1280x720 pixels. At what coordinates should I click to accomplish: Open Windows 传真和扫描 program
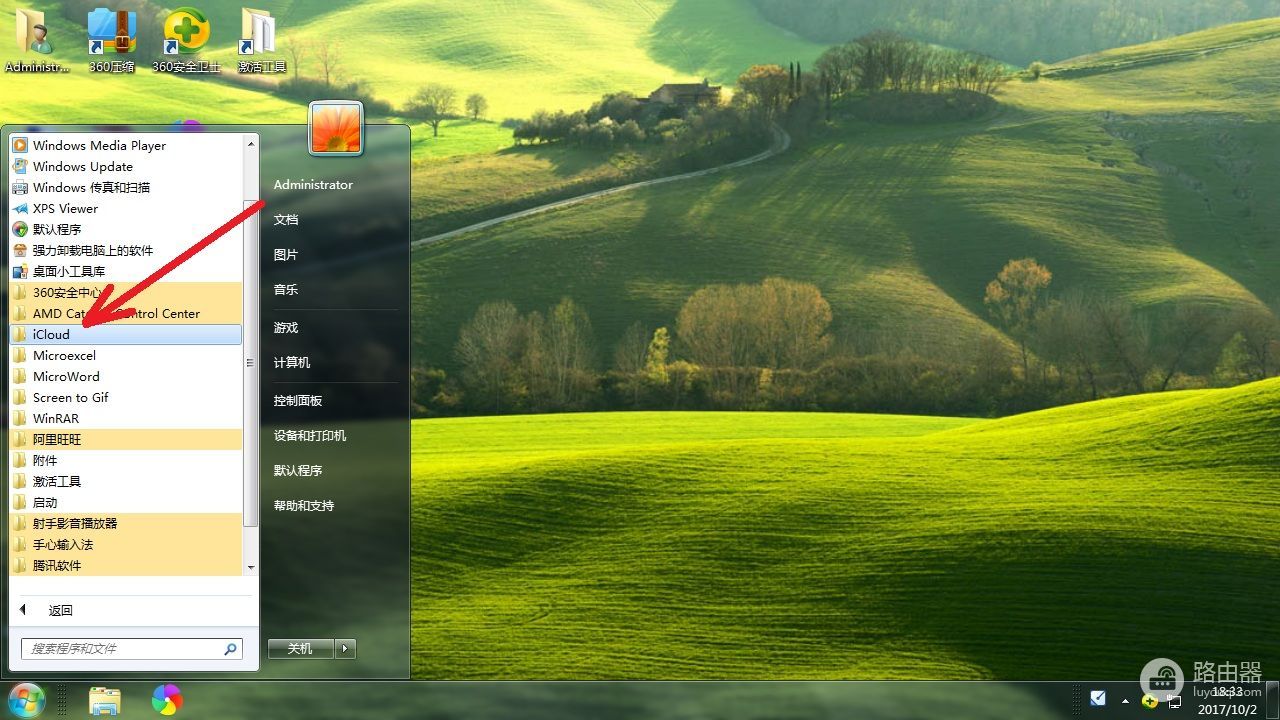pos(126,187)
